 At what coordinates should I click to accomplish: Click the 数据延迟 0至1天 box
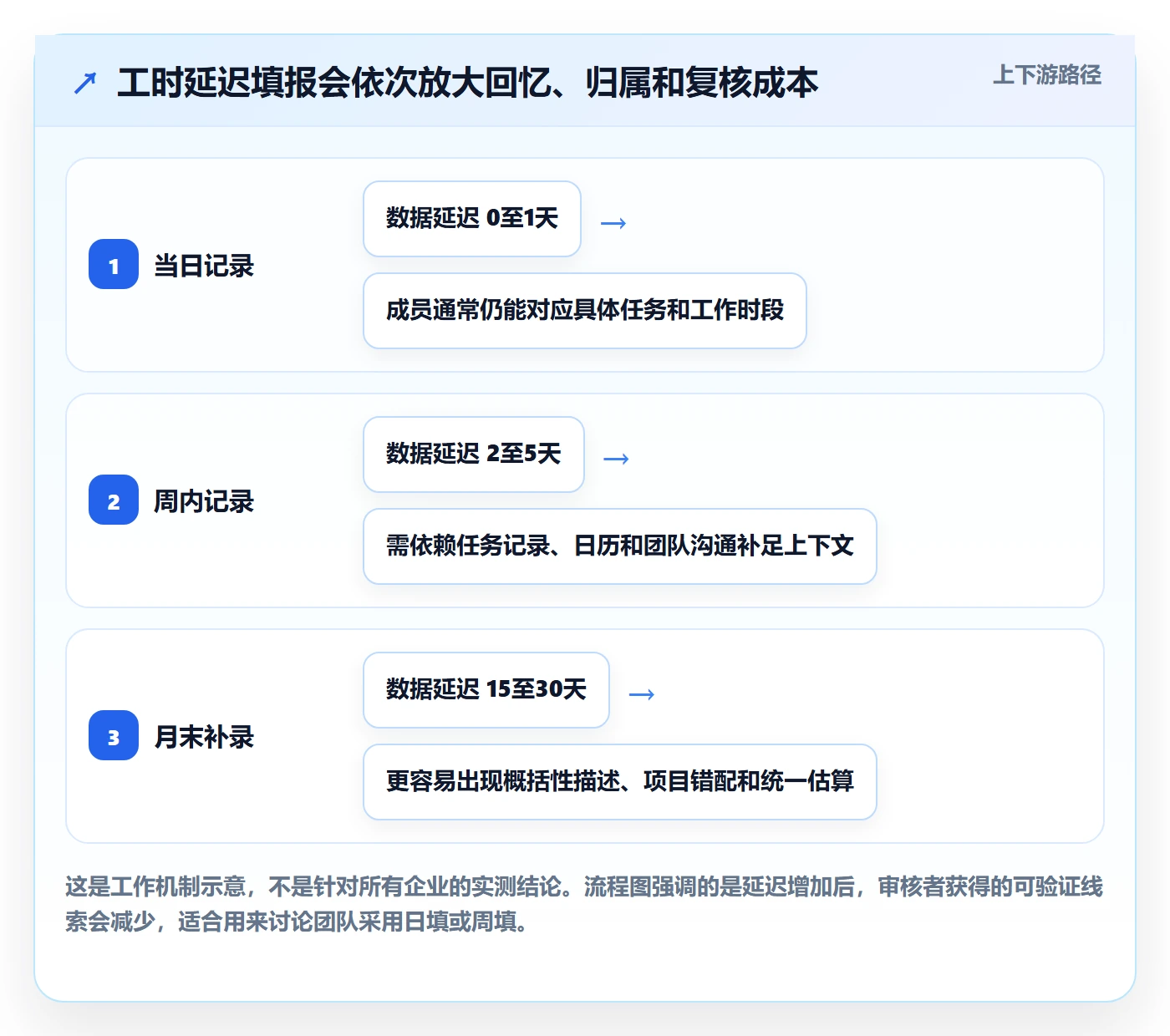(x=472, y=219)
